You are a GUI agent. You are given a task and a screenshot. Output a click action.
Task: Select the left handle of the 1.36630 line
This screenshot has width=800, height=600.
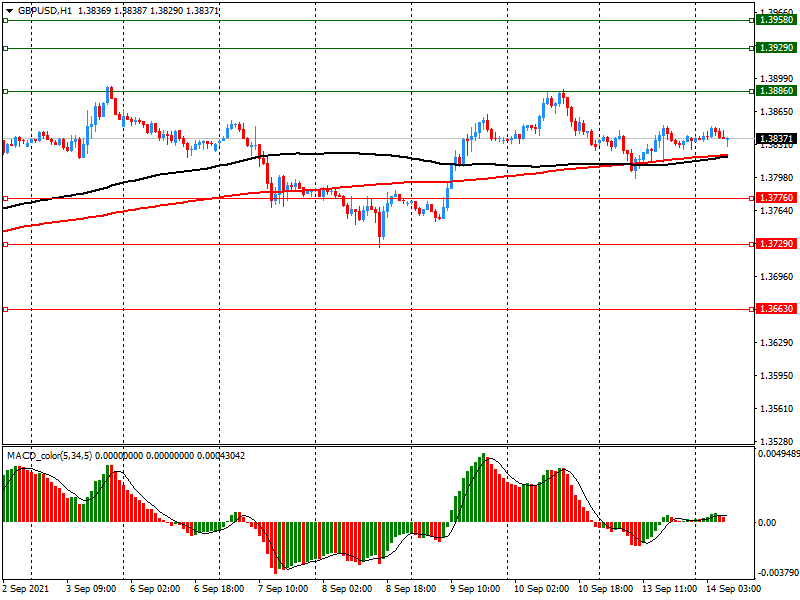point(6,310)
